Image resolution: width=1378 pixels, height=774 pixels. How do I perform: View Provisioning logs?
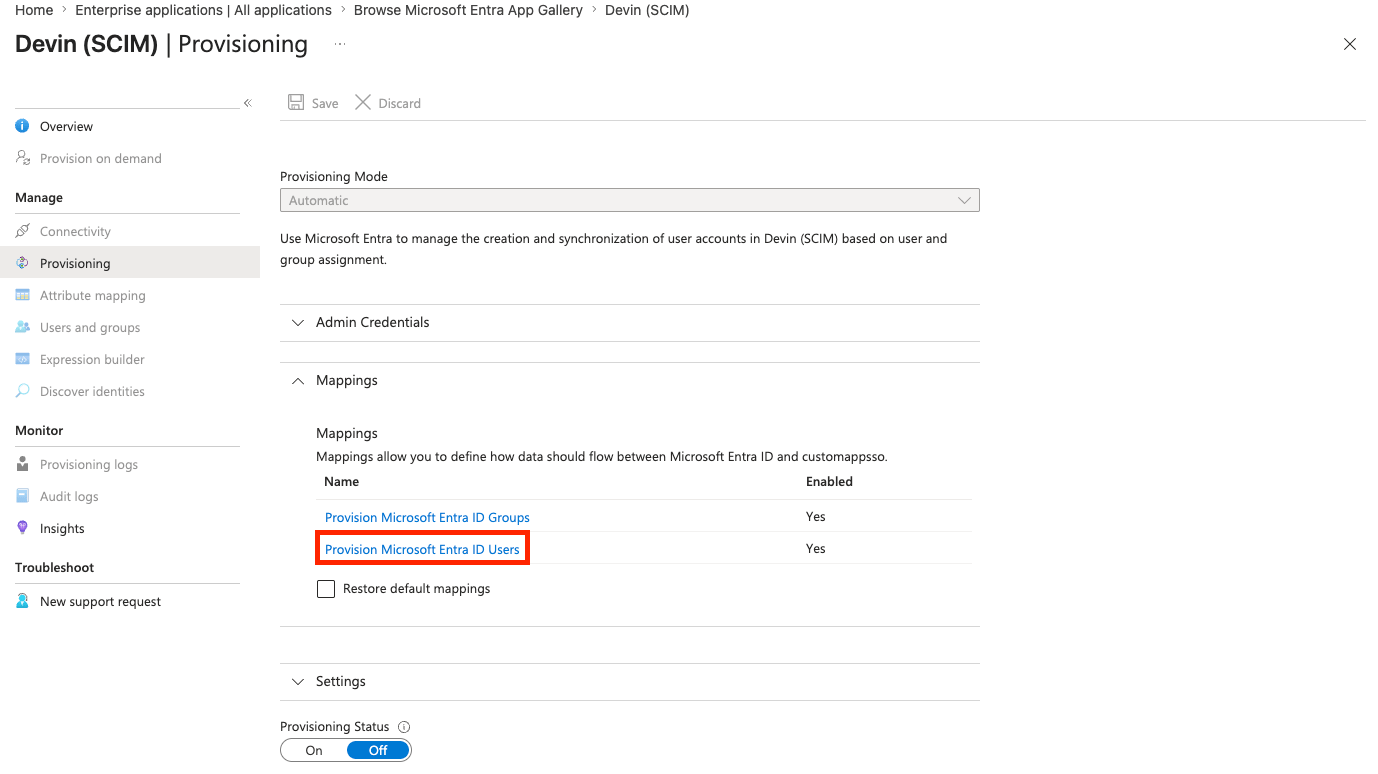pos(89,464)
